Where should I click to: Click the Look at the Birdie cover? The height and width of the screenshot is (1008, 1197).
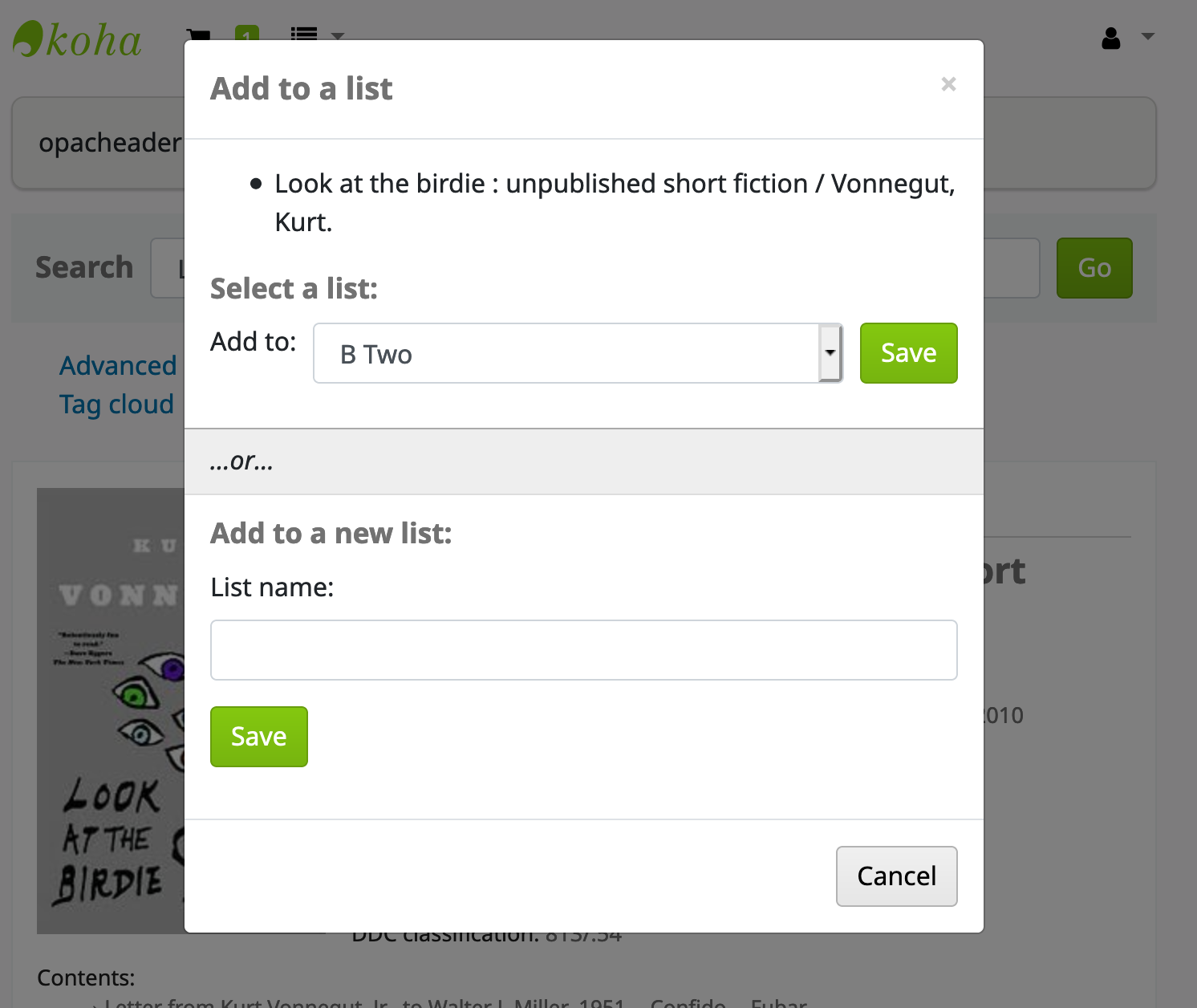pos(111,710)
